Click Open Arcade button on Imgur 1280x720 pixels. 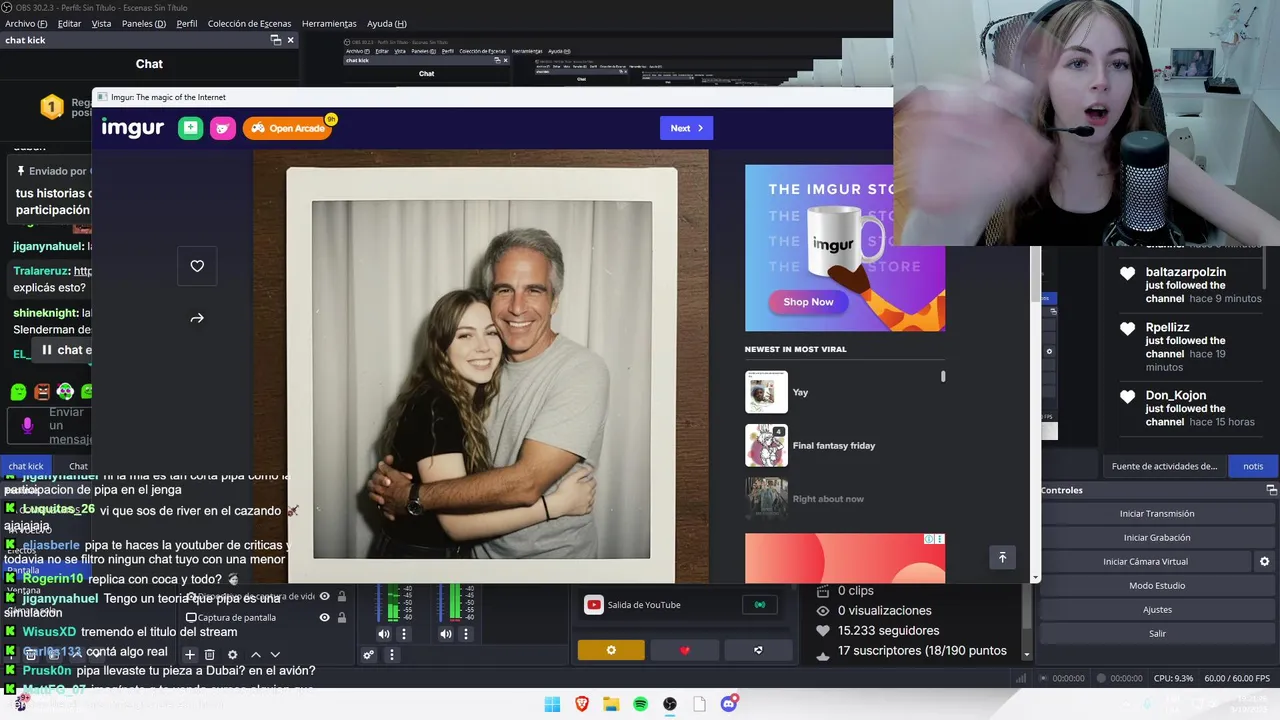pyautogui.click(x=288, y=128)
